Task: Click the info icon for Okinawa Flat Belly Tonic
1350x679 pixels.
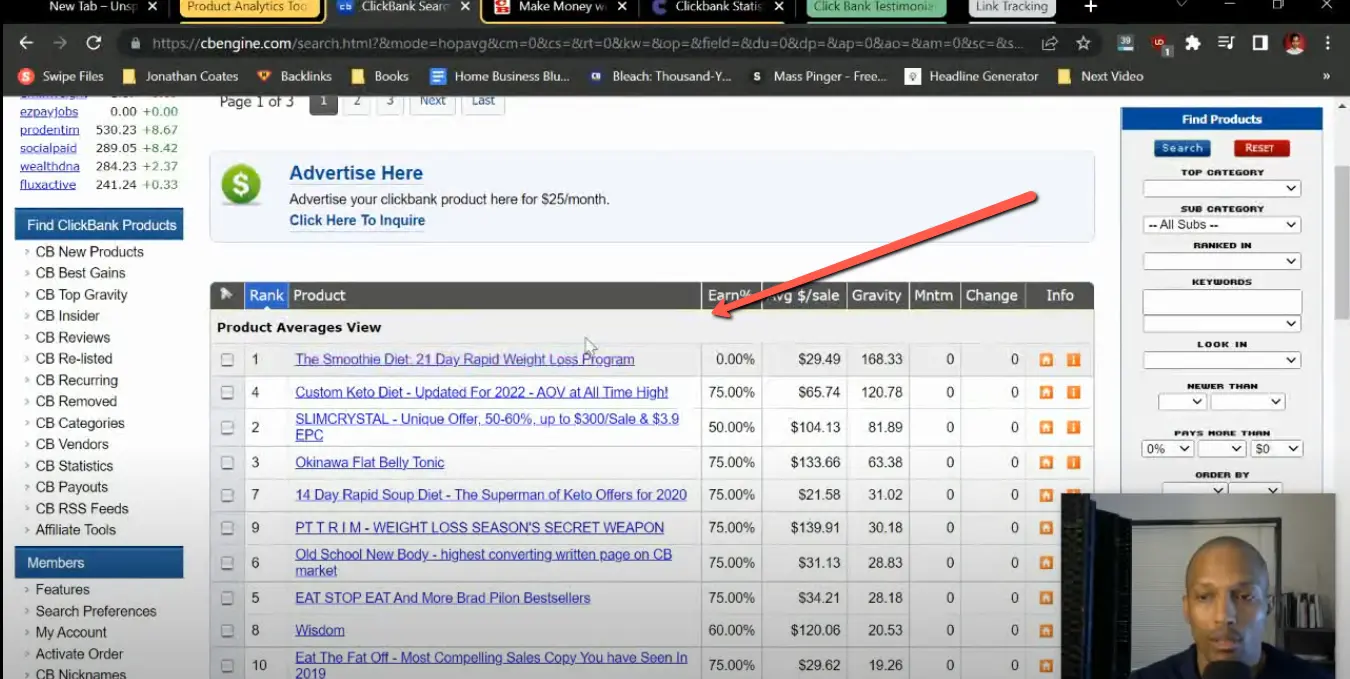Action: [1073, 462]
